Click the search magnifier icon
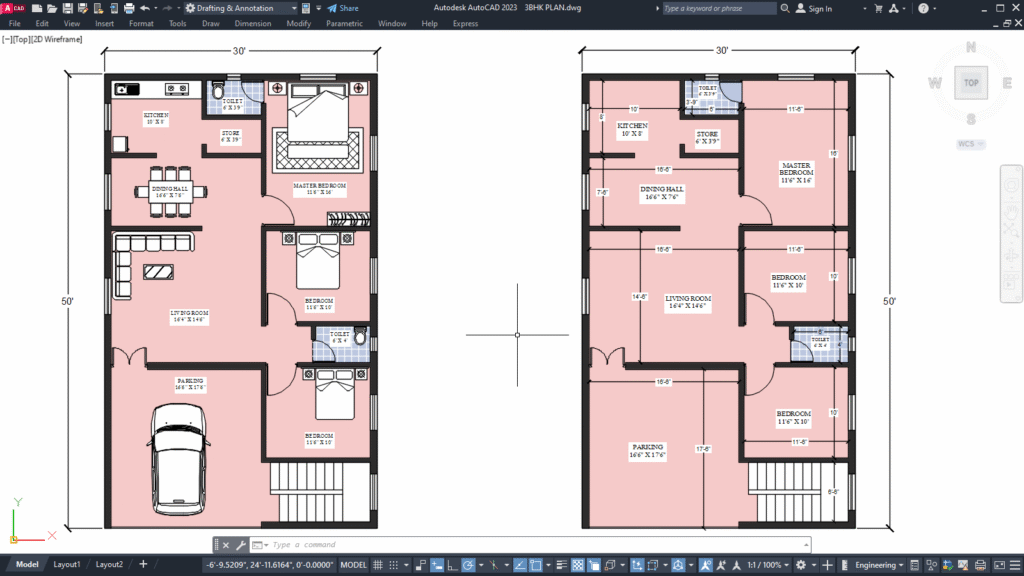This screenshot has height=576, width=1024. (x=785, y=8)
